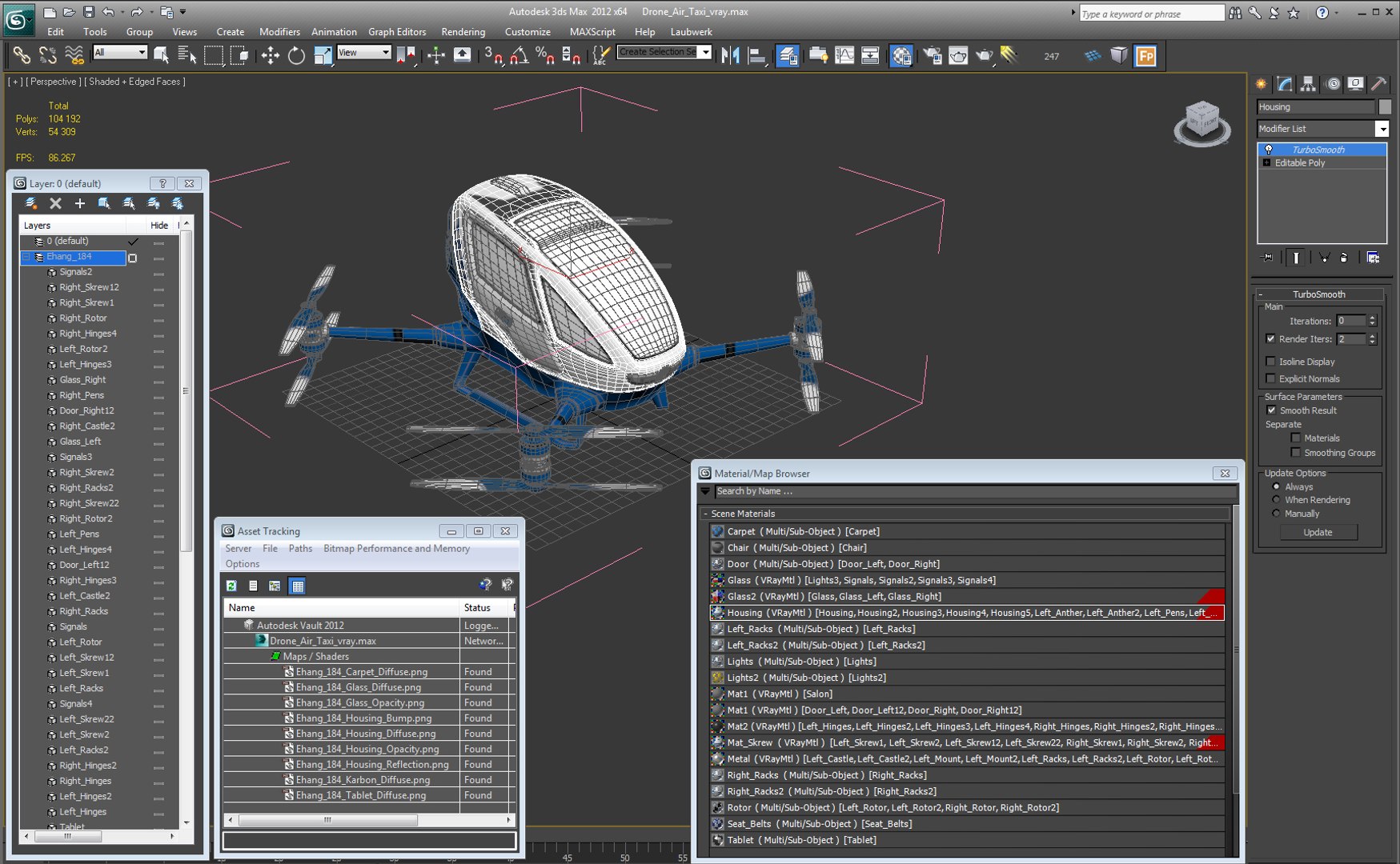Click the Perspective viewport label
The height and width of the screenshot is (864, 1400).
[54, 82]
